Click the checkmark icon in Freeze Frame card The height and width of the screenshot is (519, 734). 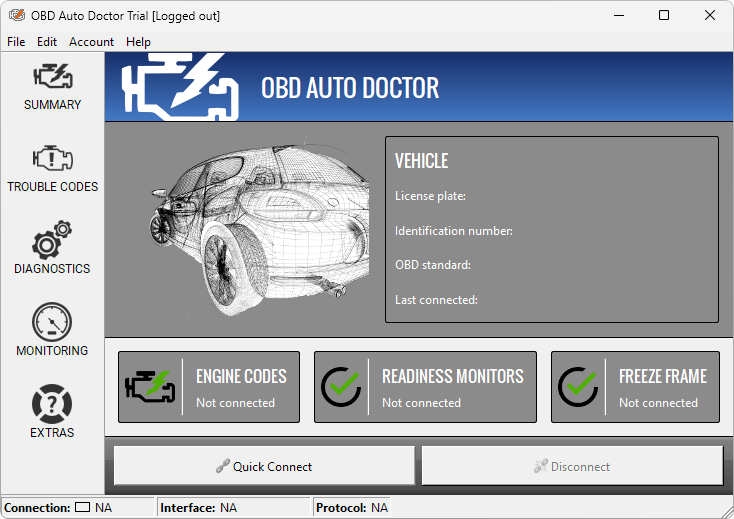coord(578,387)
